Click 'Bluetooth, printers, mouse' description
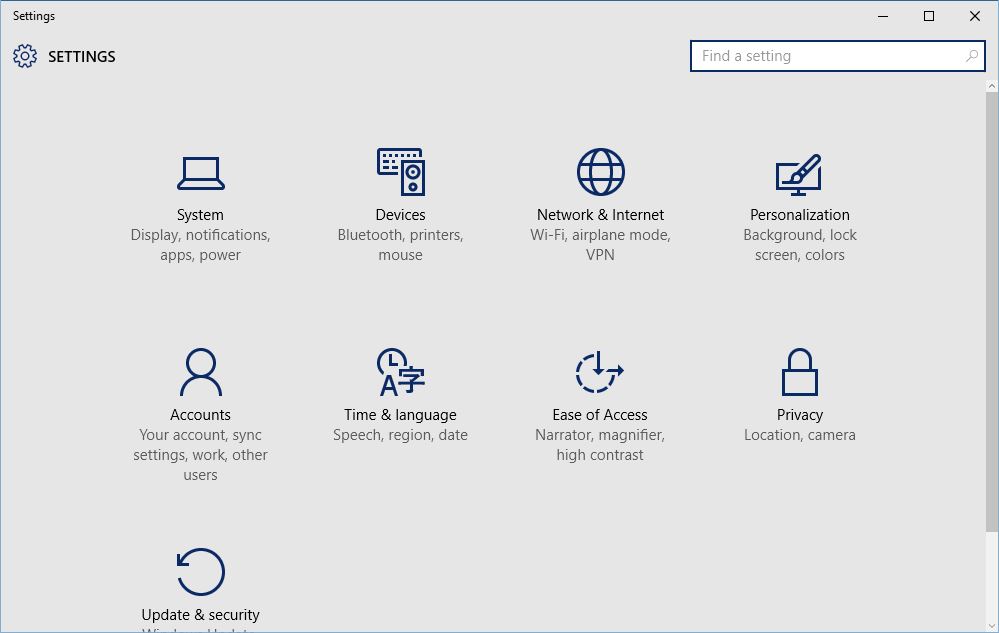Image resolution: width=999 pixels, height=633 pixels. [400, 245]
